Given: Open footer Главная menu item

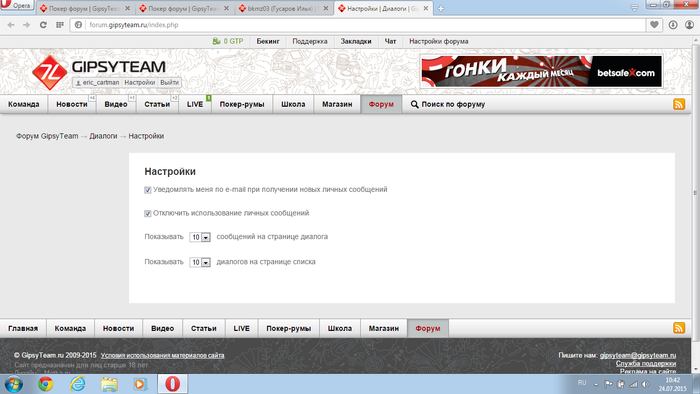Looking at the screenshot, I should [23, 328].
